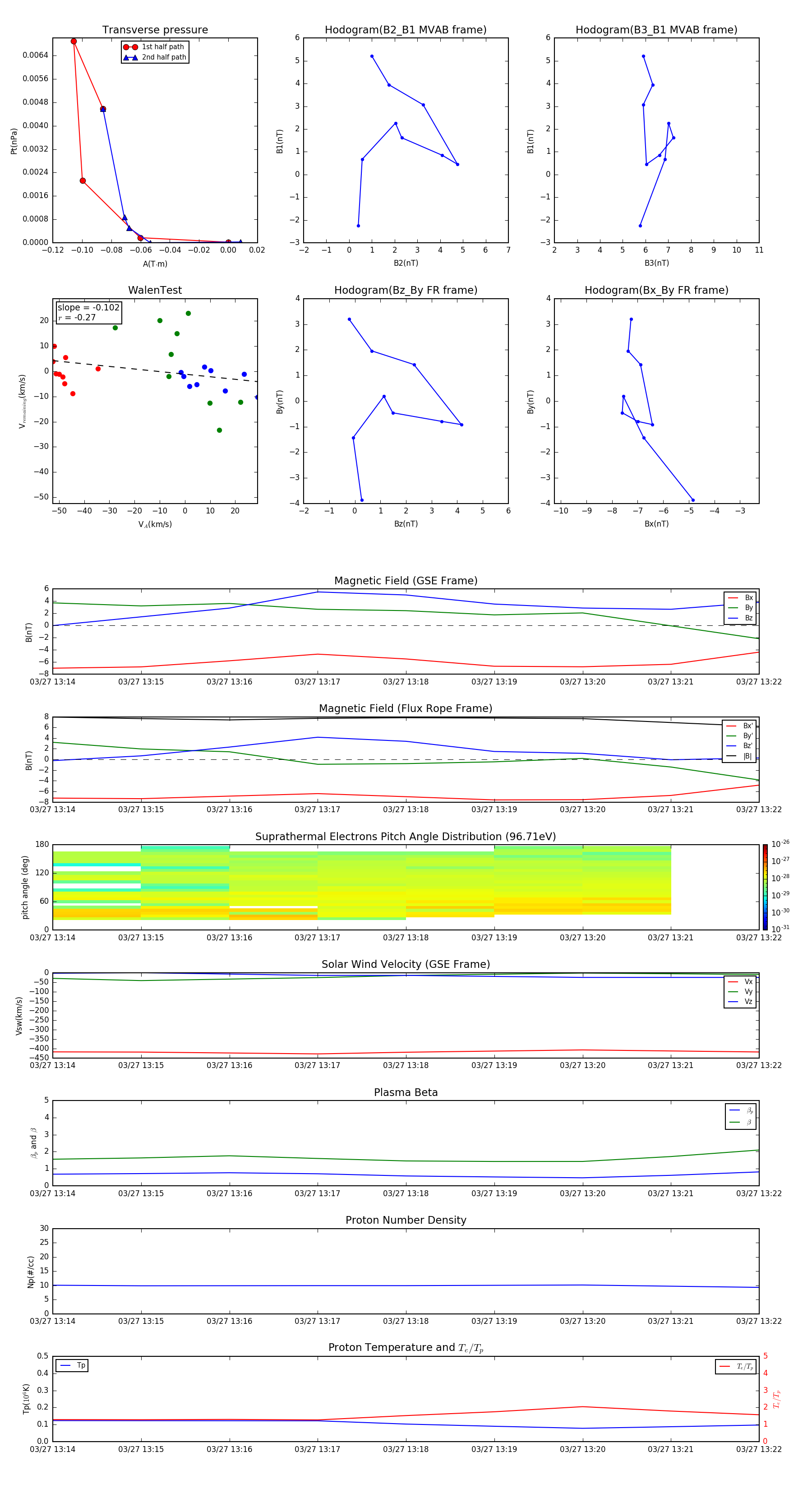Click the Suprathermal Electrons Pitch Angle Distribution title
The width and height of the screenshot is (812, 1489).
click(x=406, y=837)
